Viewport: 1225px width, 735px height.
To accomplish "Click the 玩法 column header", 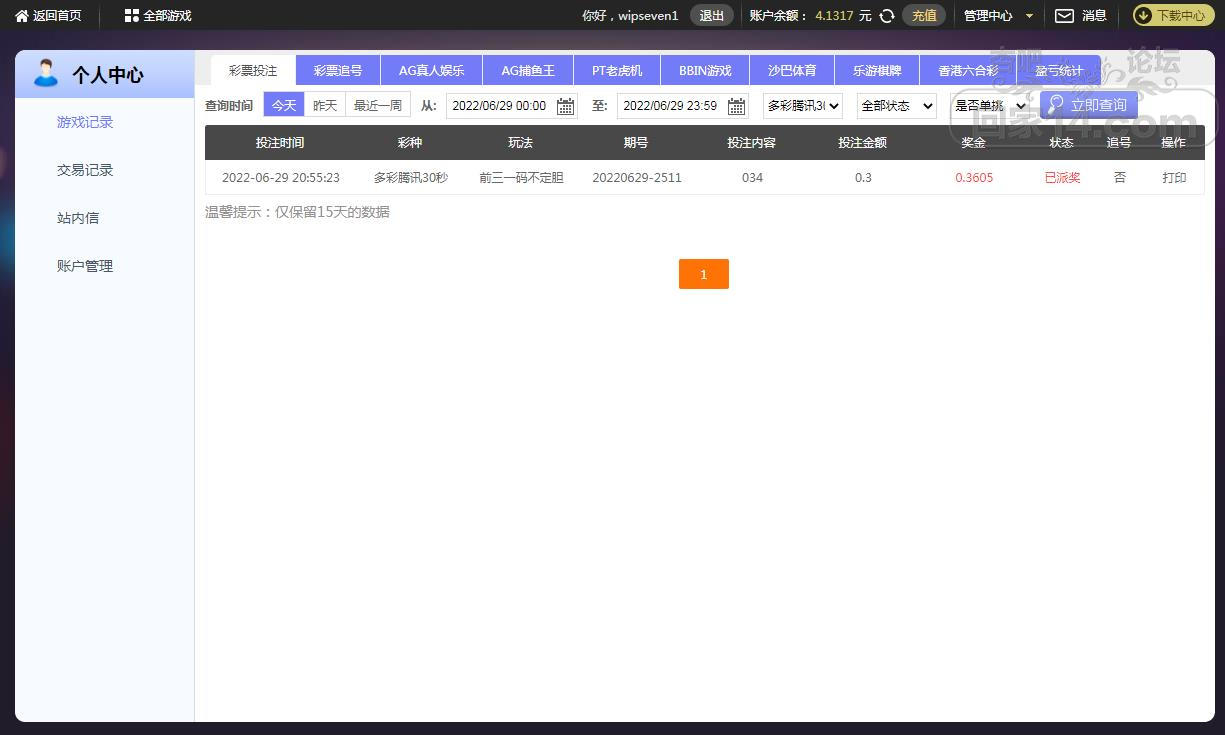I will (x=520, y=143).
